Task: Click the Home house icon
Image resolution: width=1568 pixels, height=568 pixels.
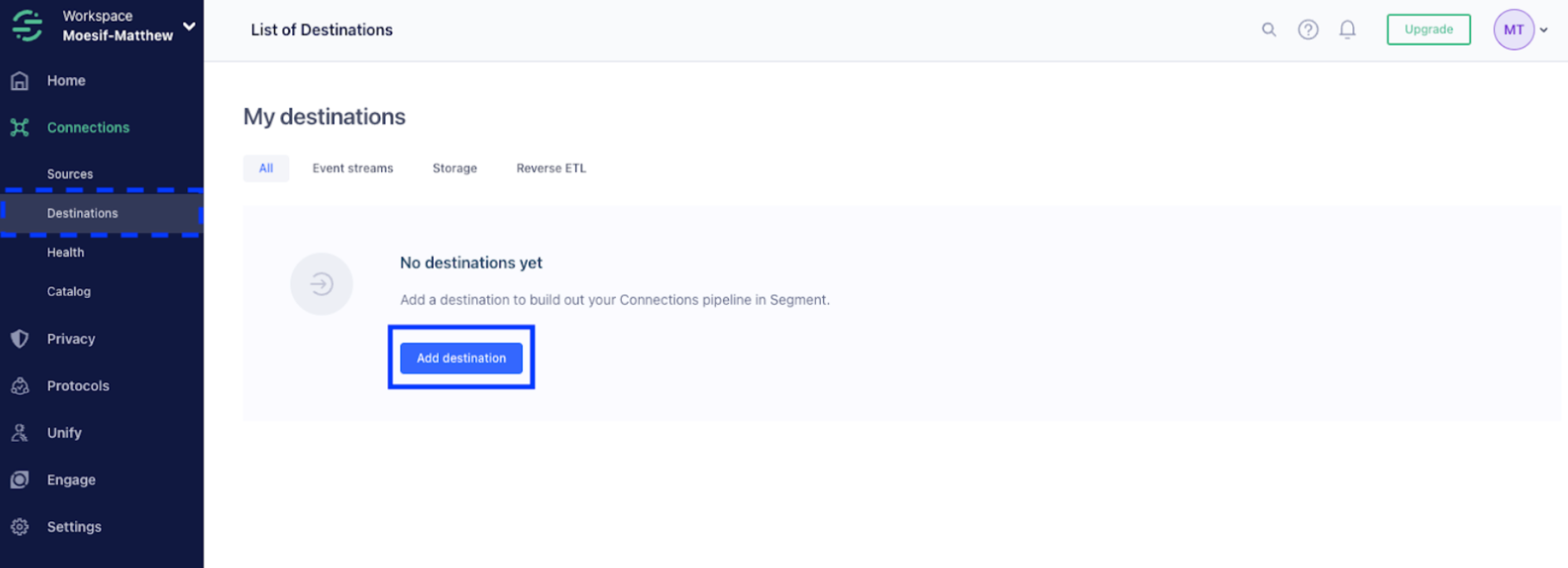Action: point(20,80)
